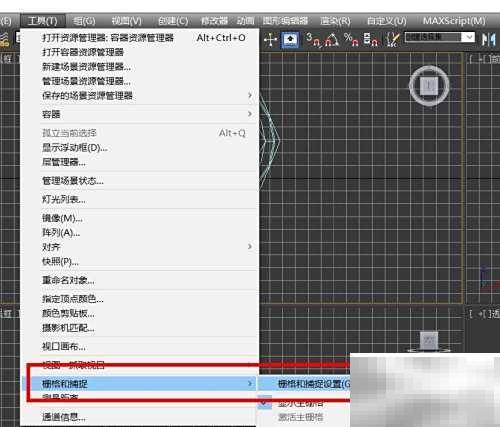Open 灯光列表... from the menu

140,199
